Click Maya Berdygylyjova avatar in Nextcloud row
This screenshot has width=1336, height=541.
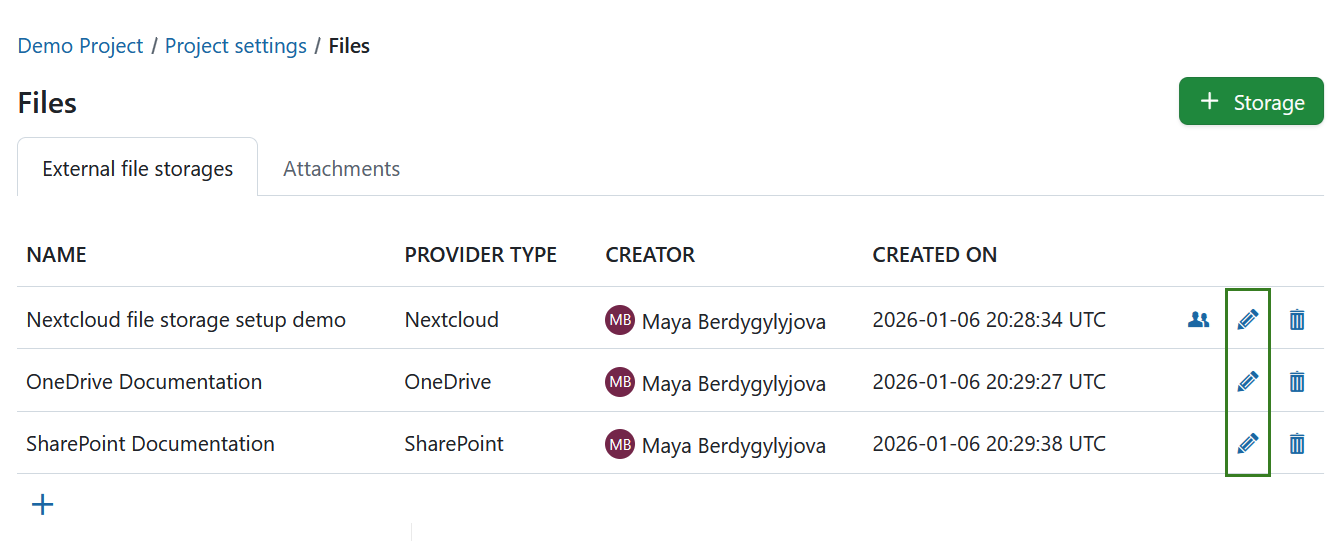(619, 320)
